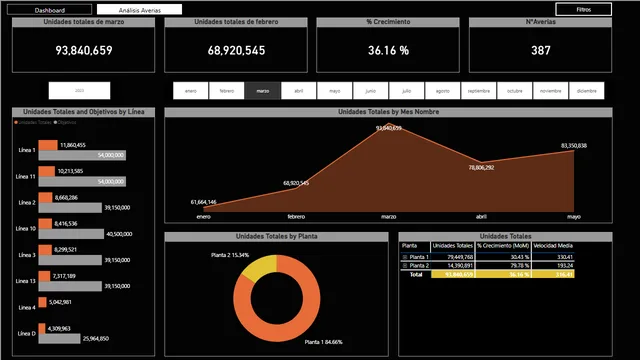This screenshot has height=360, width=640.
Task: Select septiembre month button
Action: [478, 91]
